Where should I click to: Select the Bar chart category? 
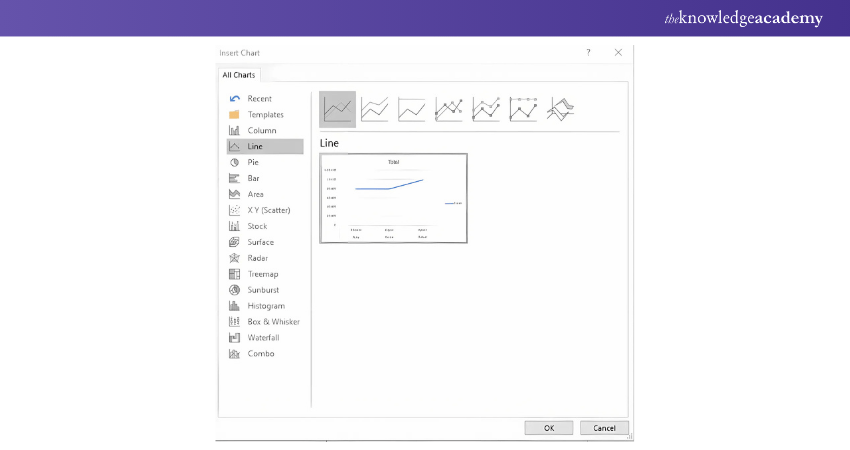[x=253, y=178]
